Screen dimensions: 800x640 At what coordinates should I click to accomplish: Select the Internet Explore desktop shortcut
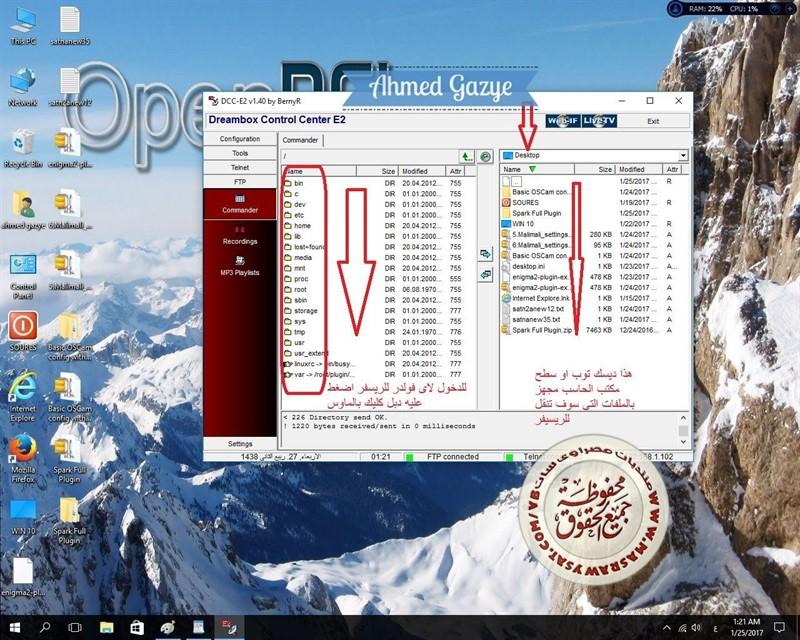coord(23,398)
